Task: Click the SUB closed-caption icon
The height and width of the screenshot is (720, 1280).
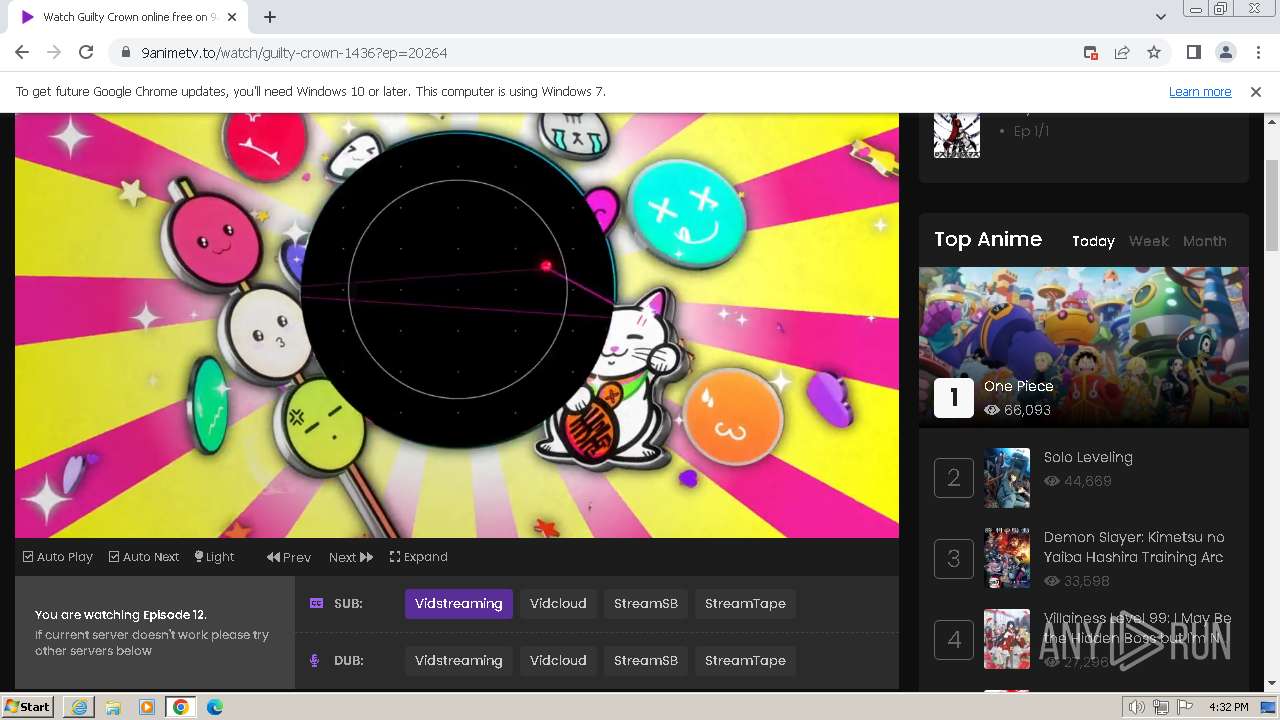Action: [x=316, y=603]
